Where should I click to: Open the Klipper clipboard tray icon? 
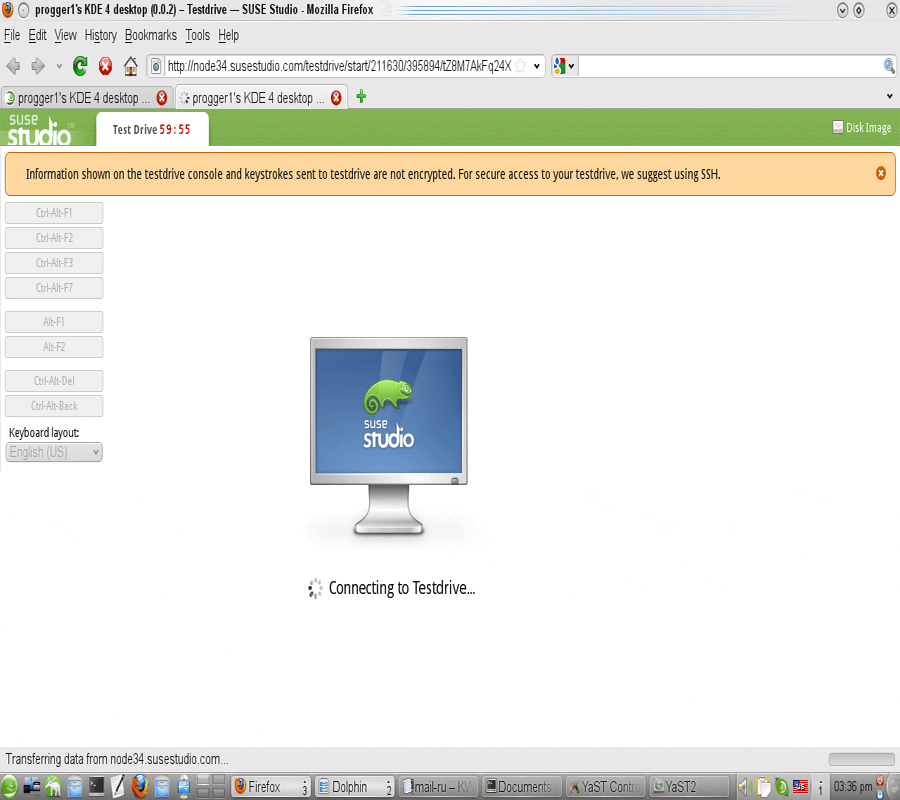[x=763, y=786]
